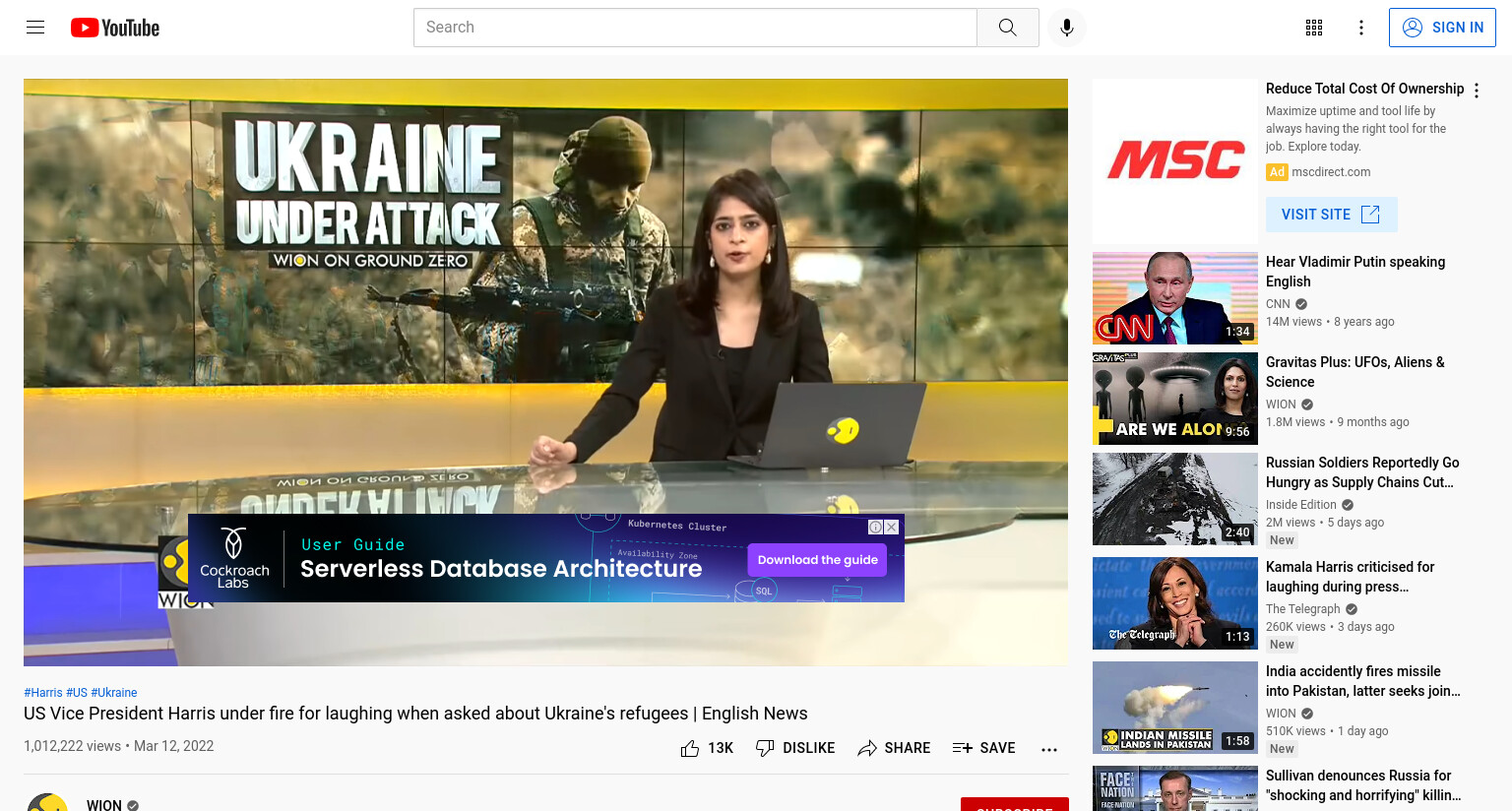Open Hear Vladimir Putin speaking English title
The width and height of the screenshot is (1512, 811).
pos(1355,272)
